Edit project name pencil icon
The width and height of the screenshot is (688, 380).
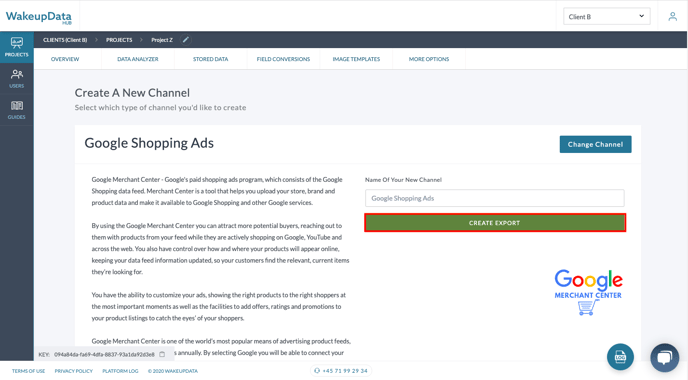(x=186, y=40)
